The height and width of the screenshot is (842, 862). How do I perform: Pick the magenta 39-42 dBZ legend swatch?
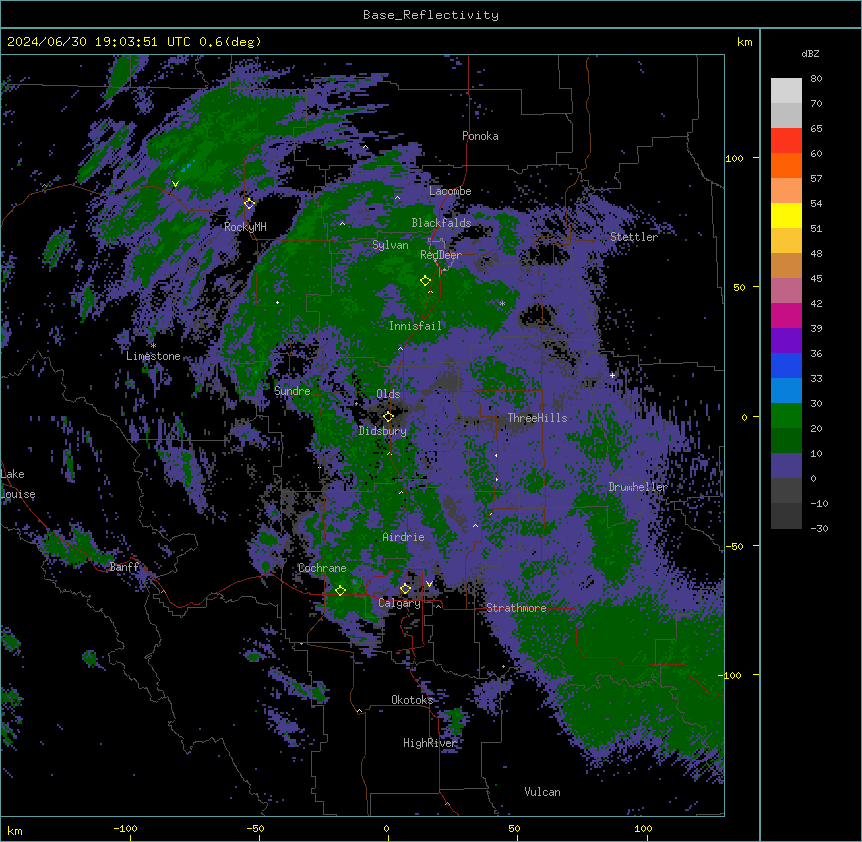786,315
